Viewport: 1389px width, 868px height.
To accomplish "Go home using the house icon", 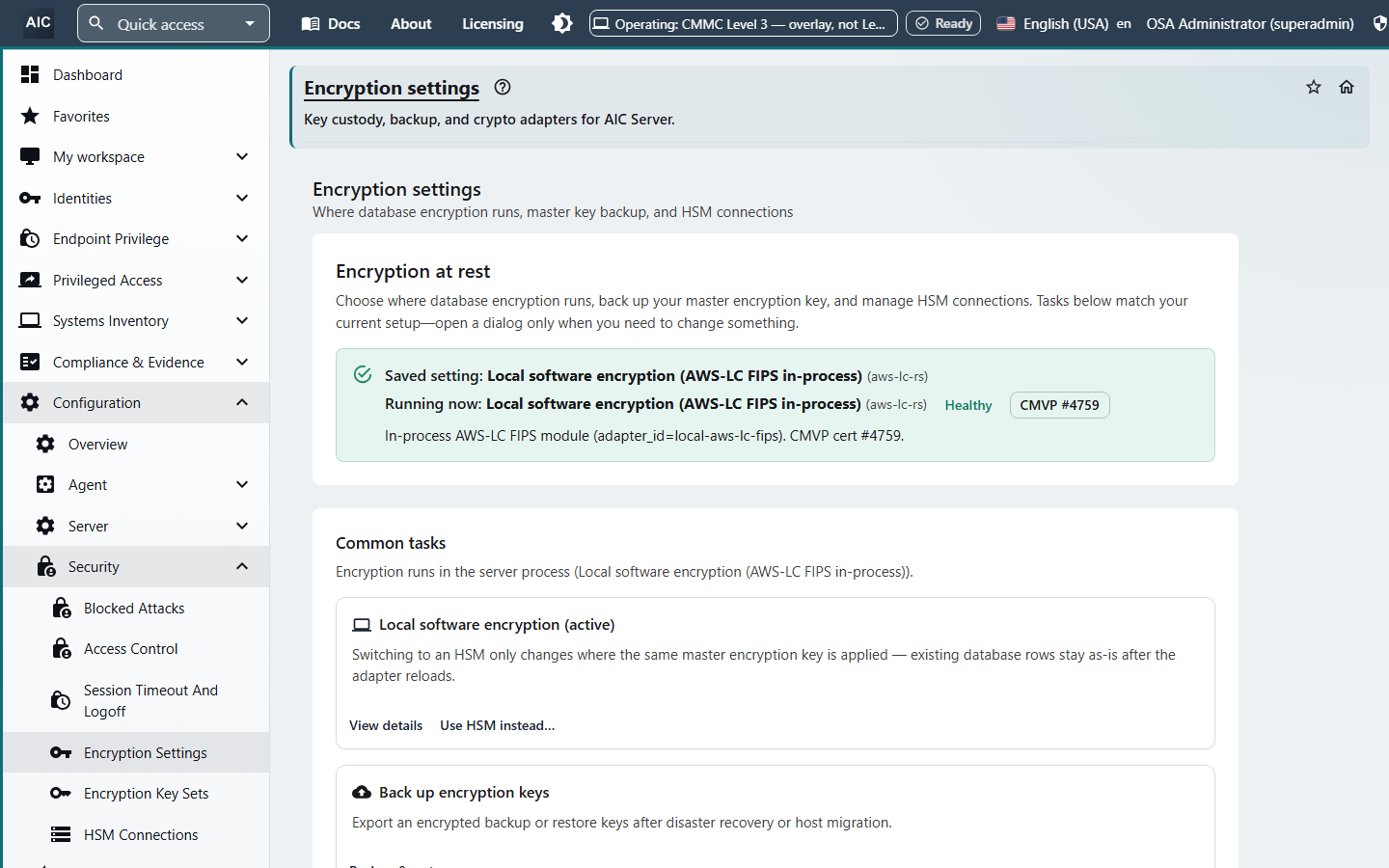I will [x=1347, y=88].
